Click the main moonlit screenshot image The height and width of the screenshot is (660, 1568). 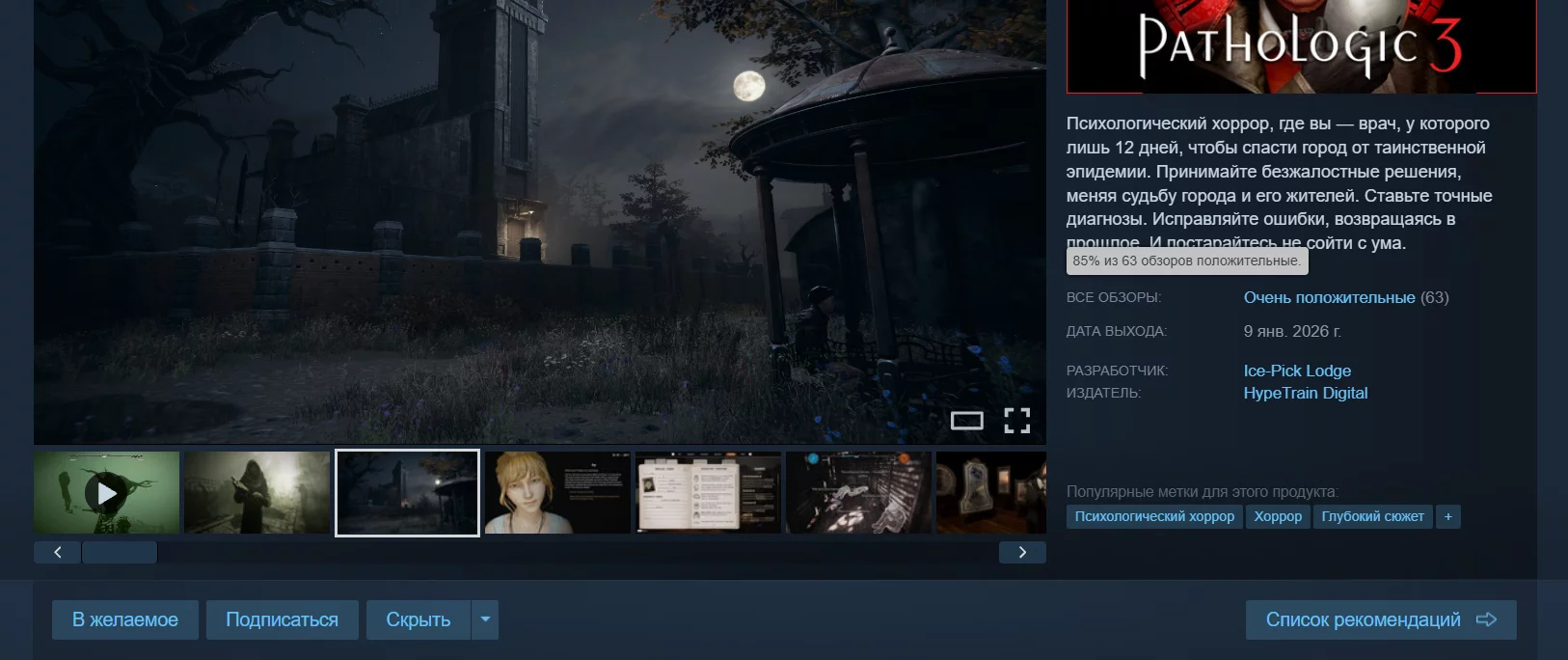pyautogui.click(x=540, y=222)
